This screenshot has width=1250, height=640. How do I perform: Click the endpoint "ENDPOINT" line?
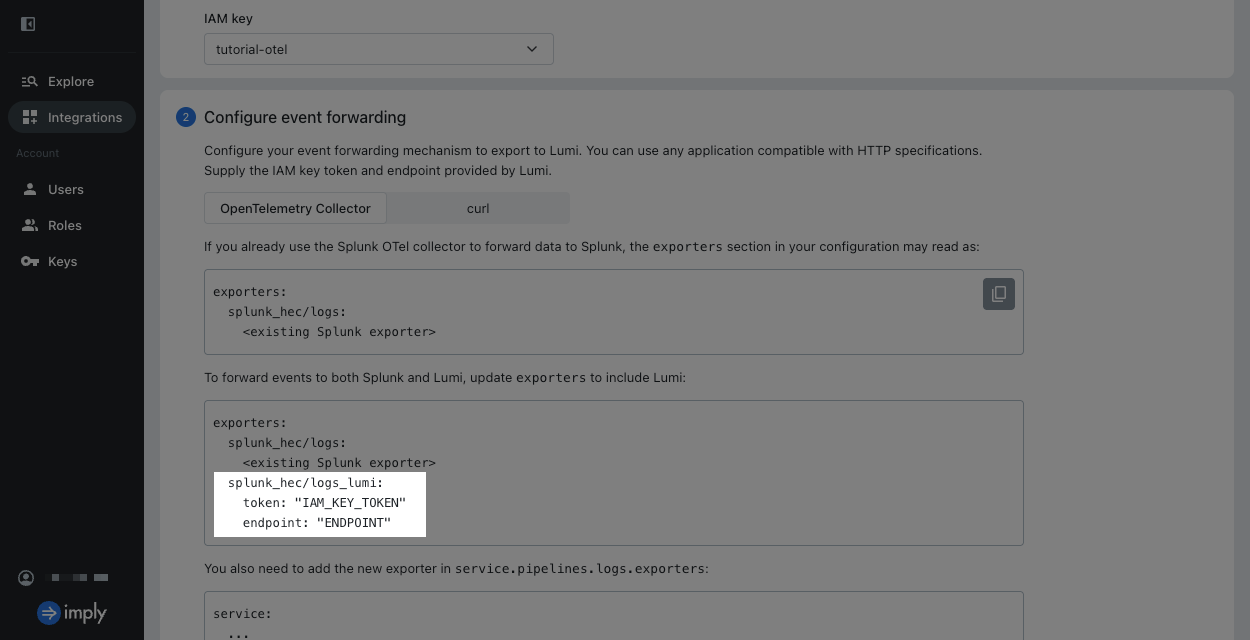(317, 523)
